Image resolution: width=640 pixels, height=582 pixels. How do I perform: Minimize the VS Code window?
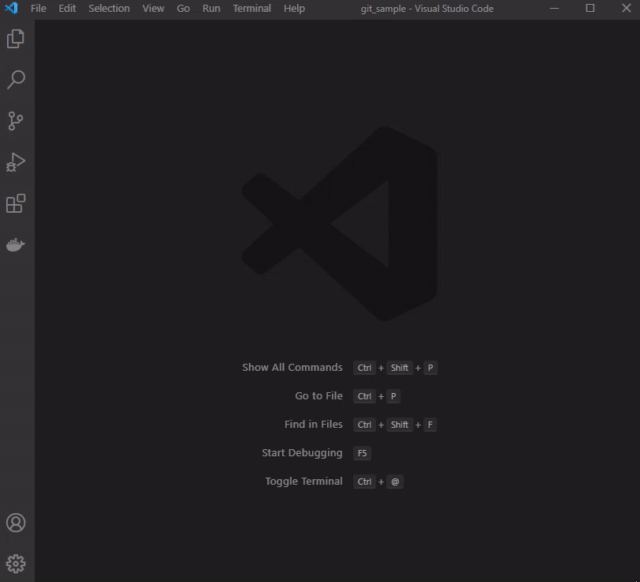click(x=554, y=8)
